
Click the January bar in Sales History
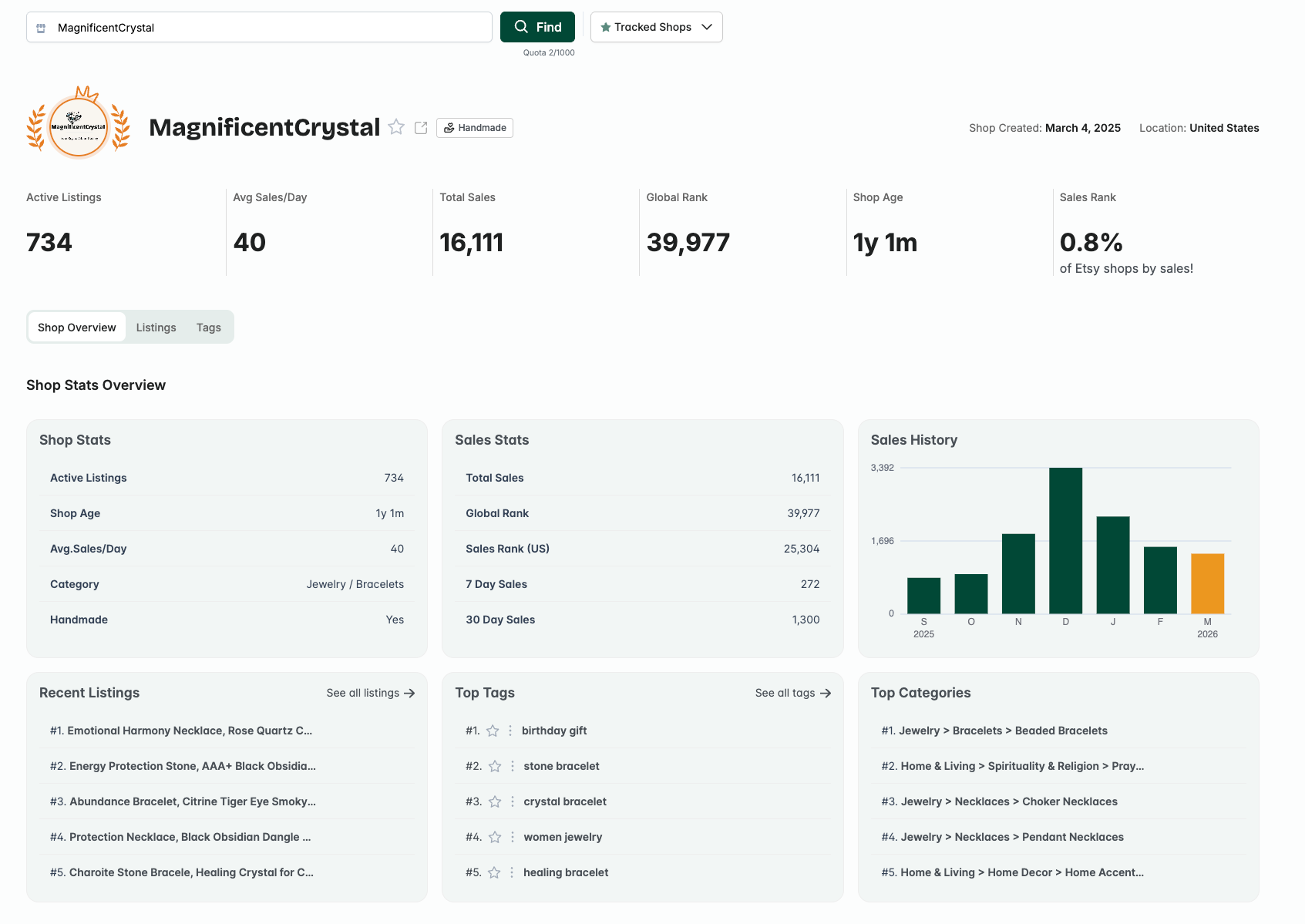click(x=1113, y=565)
